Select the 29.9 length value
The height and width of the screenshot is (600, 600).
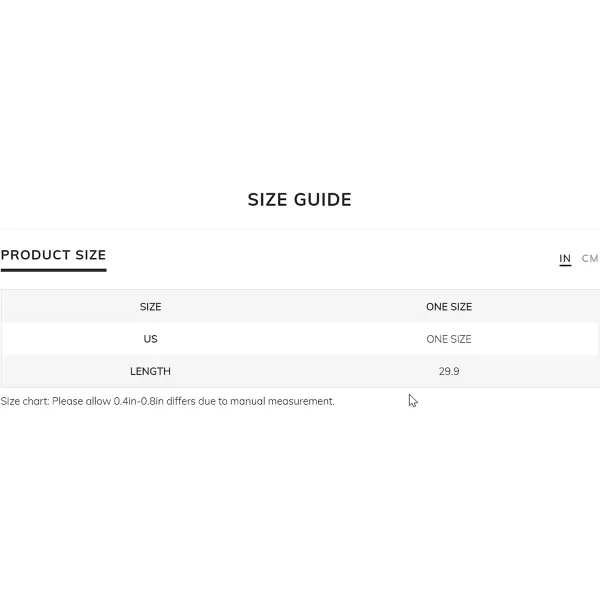449,371
